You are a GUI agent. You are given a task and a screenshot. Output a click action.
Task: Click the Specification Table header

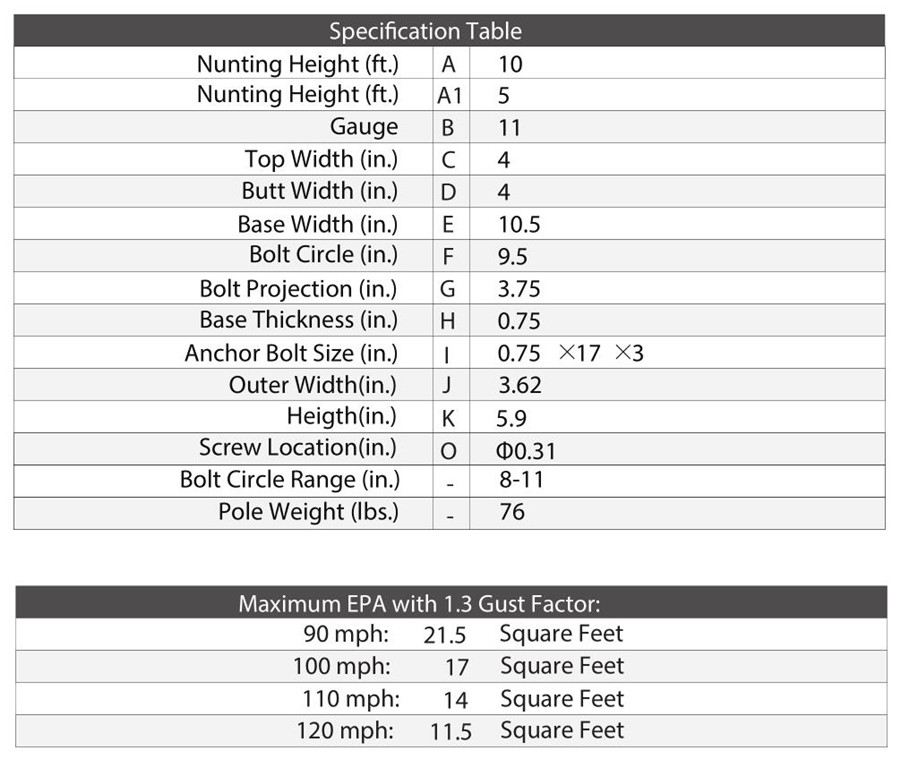(425, 31)
